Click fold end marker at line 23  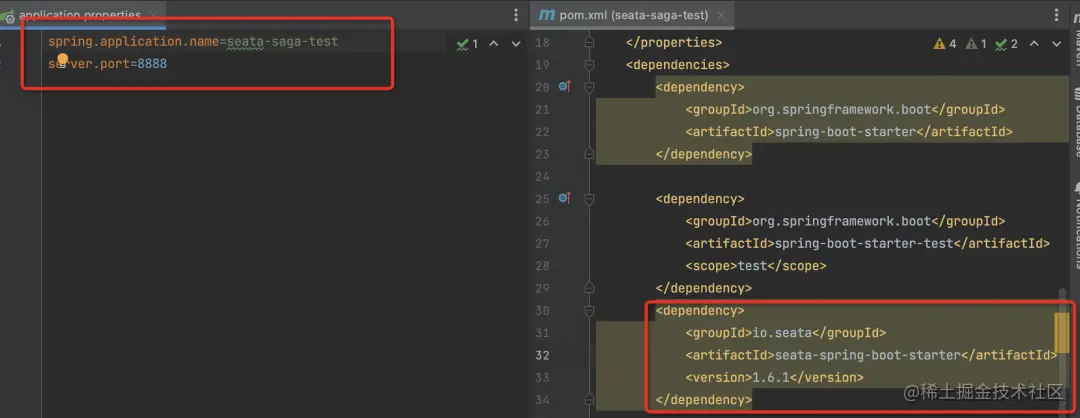coord(589,154)
